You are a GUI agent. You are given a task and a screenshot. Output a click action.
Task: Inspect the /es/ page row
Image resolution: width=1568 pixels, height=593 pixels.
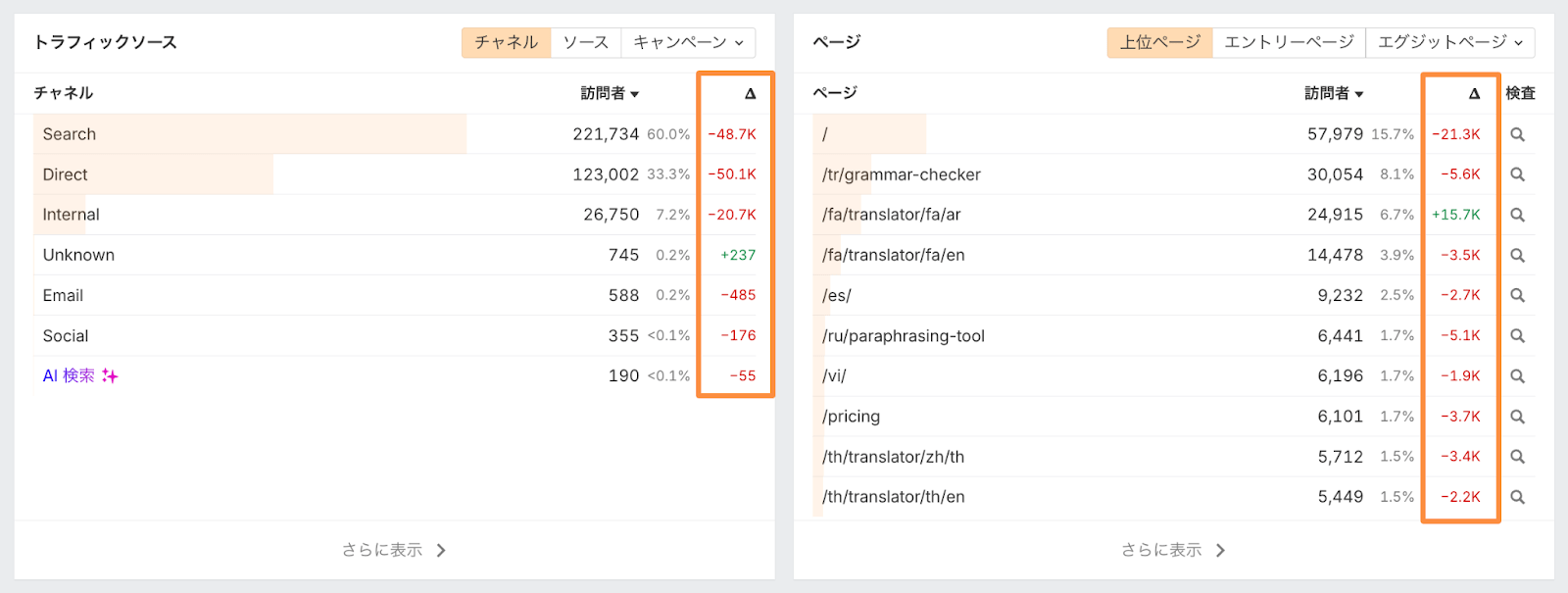[1517, 295]
